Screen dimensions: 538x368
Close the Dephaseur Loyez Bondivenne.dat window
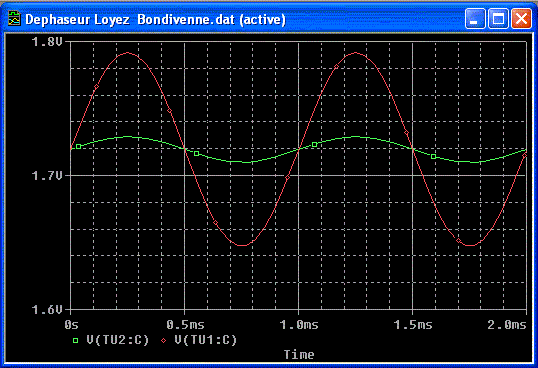(521, 19)
